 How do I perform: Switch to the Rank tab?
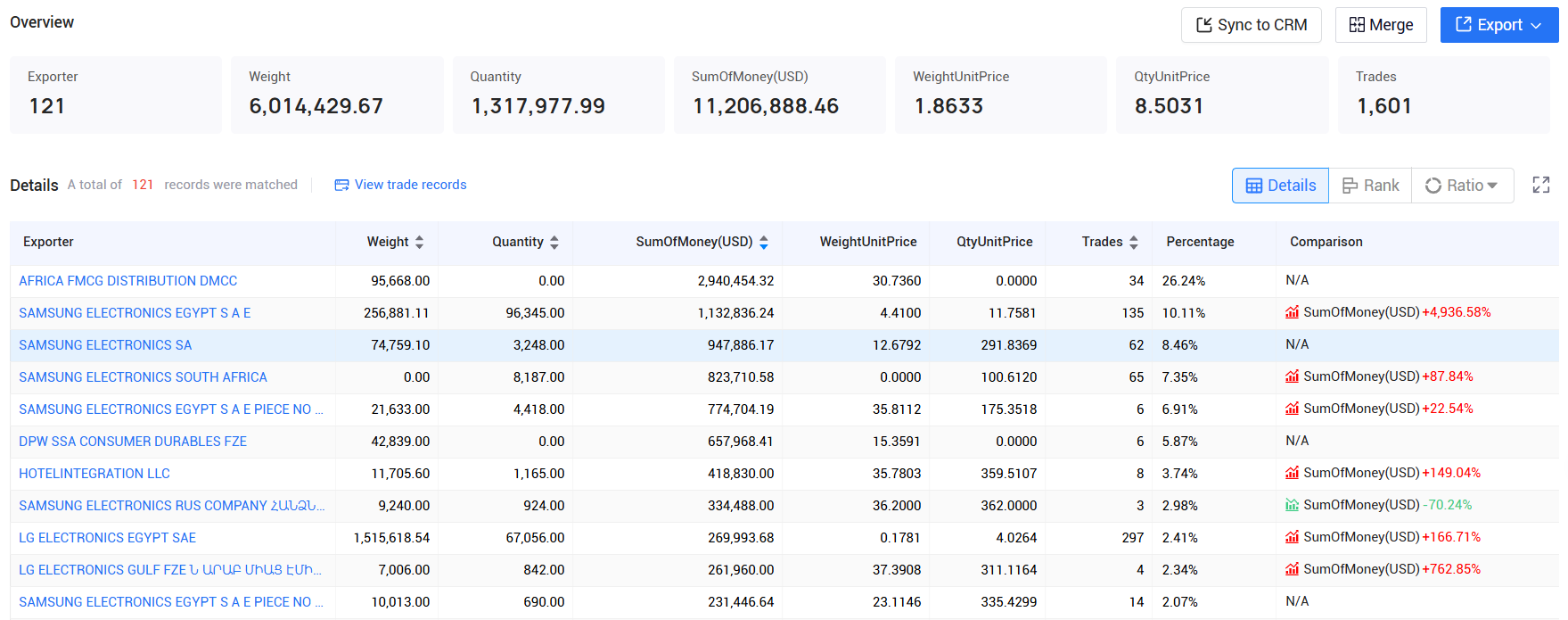pyautogui.click(x=1370, y=186)
